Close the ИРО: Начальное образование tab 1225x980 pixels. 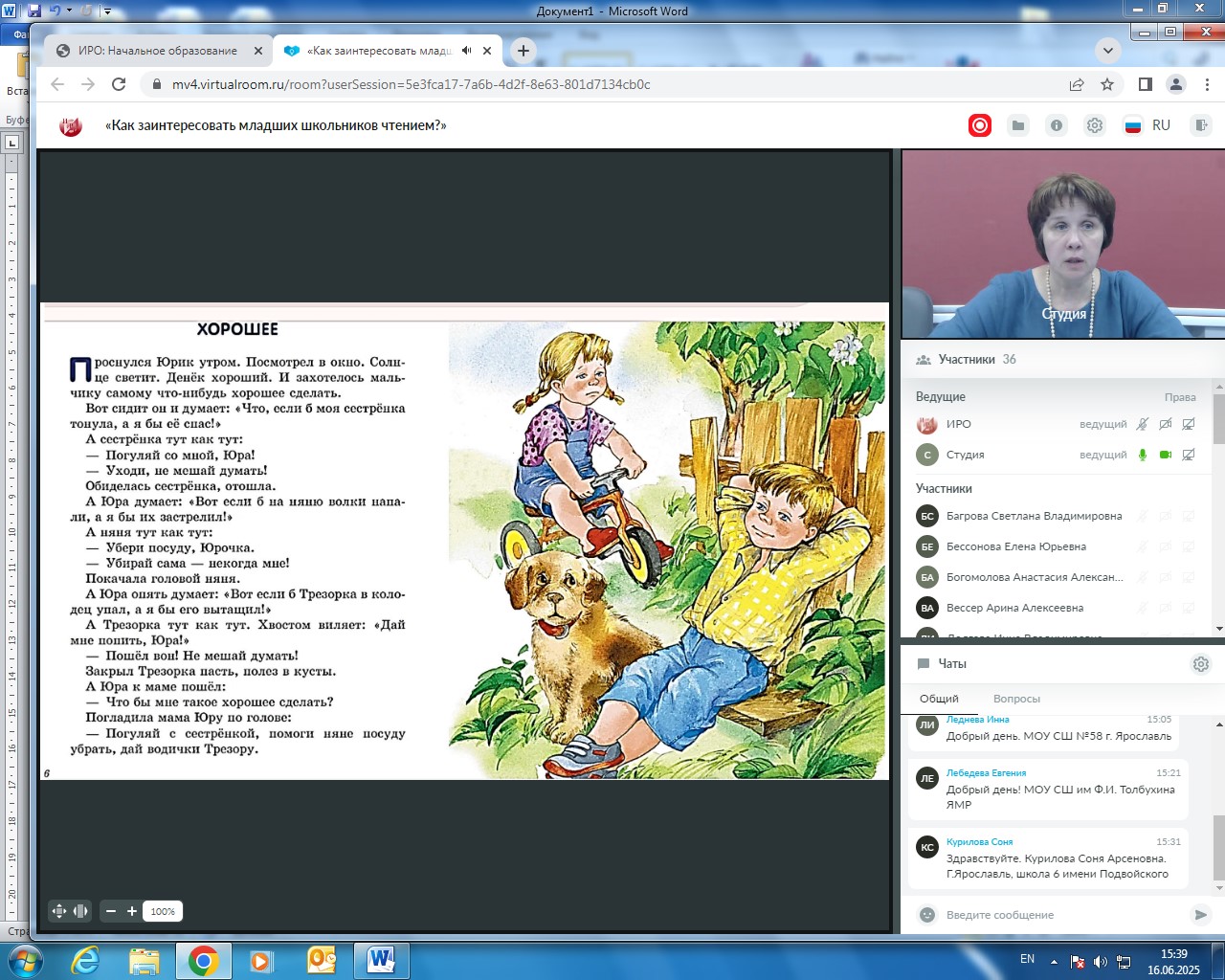click(x=258, y=51)
